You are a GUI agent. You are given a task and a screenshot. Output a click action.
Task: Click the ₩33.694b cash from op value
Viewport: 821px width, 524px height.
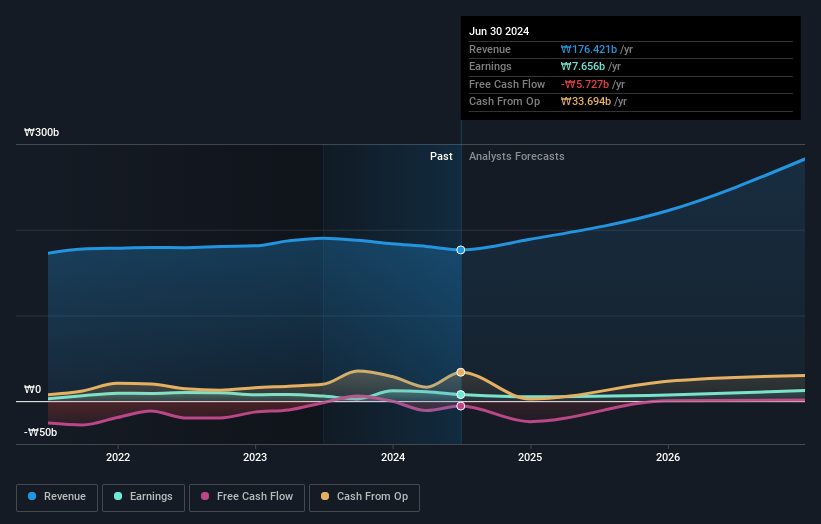point(586,102)
